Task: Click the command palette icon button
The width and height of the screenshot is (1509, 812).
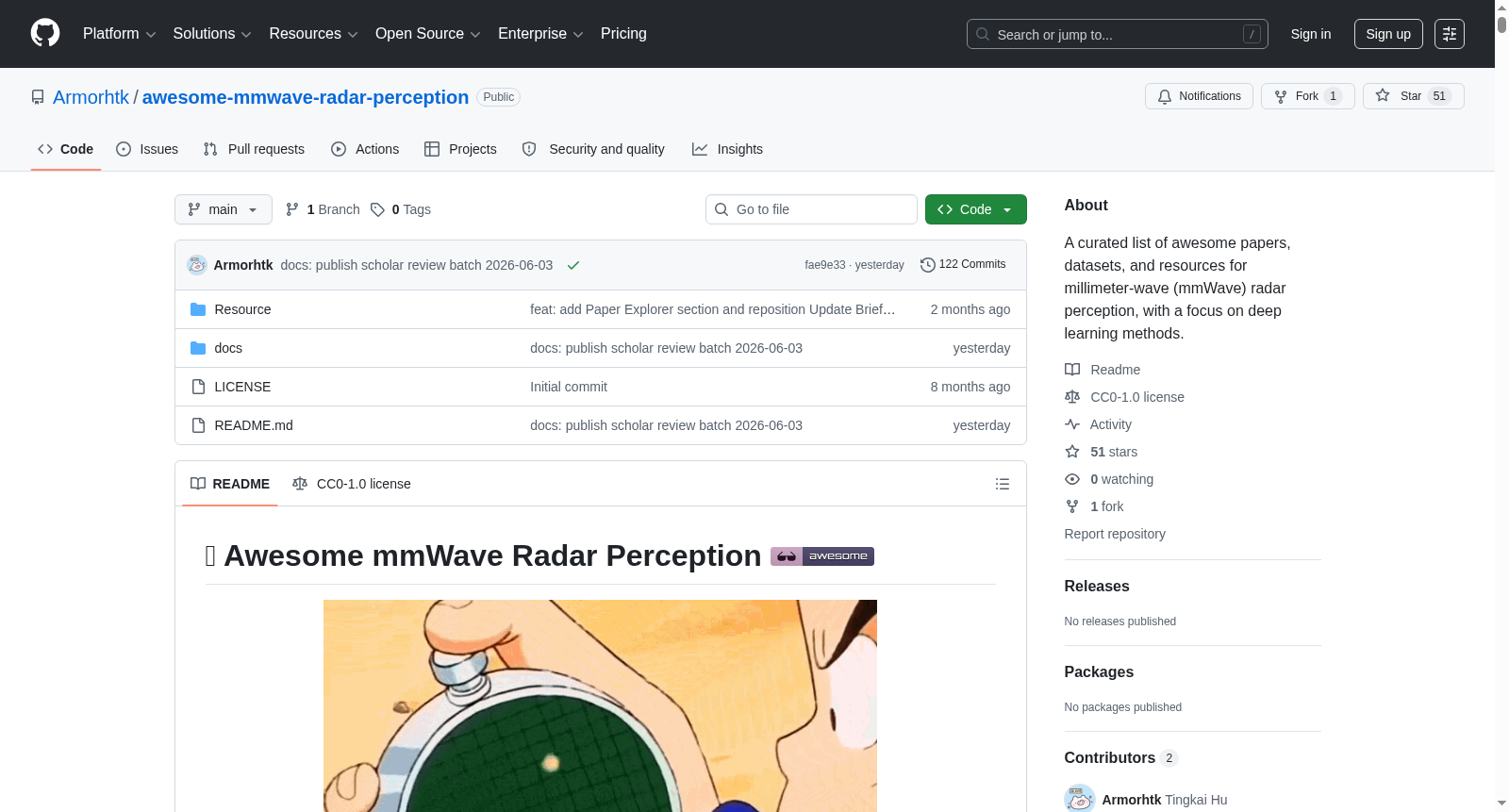Action: point(1450,34)
